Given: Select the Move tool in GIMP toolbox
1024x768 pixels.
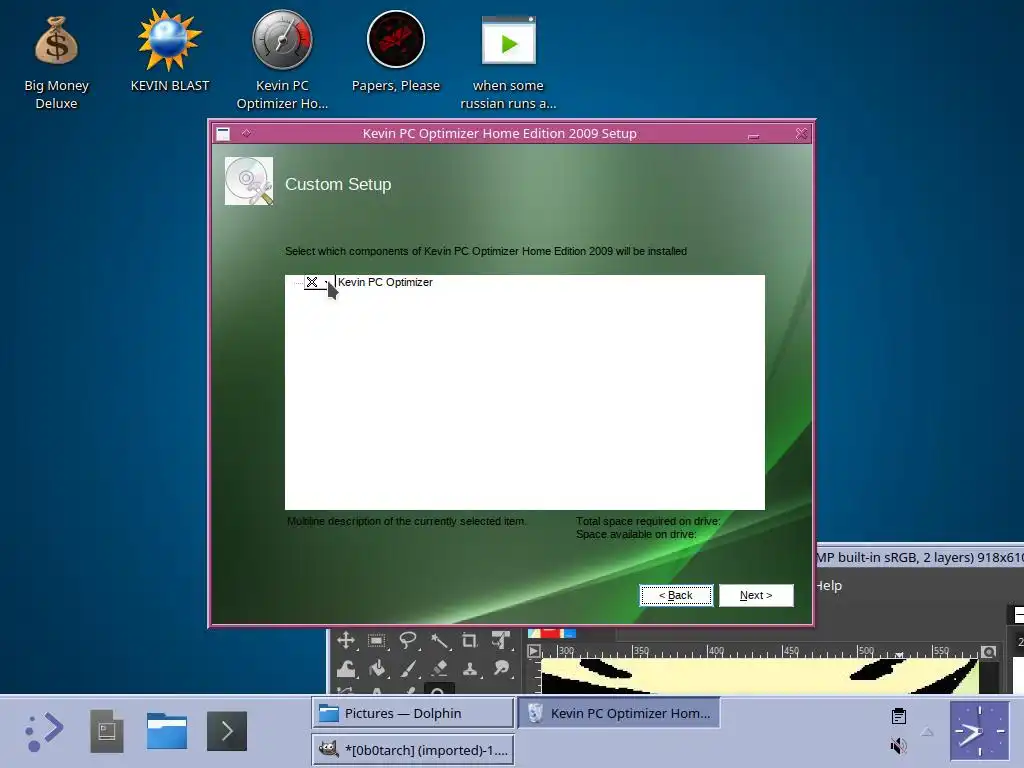Looking at the screenshot, I should (346, 641).
